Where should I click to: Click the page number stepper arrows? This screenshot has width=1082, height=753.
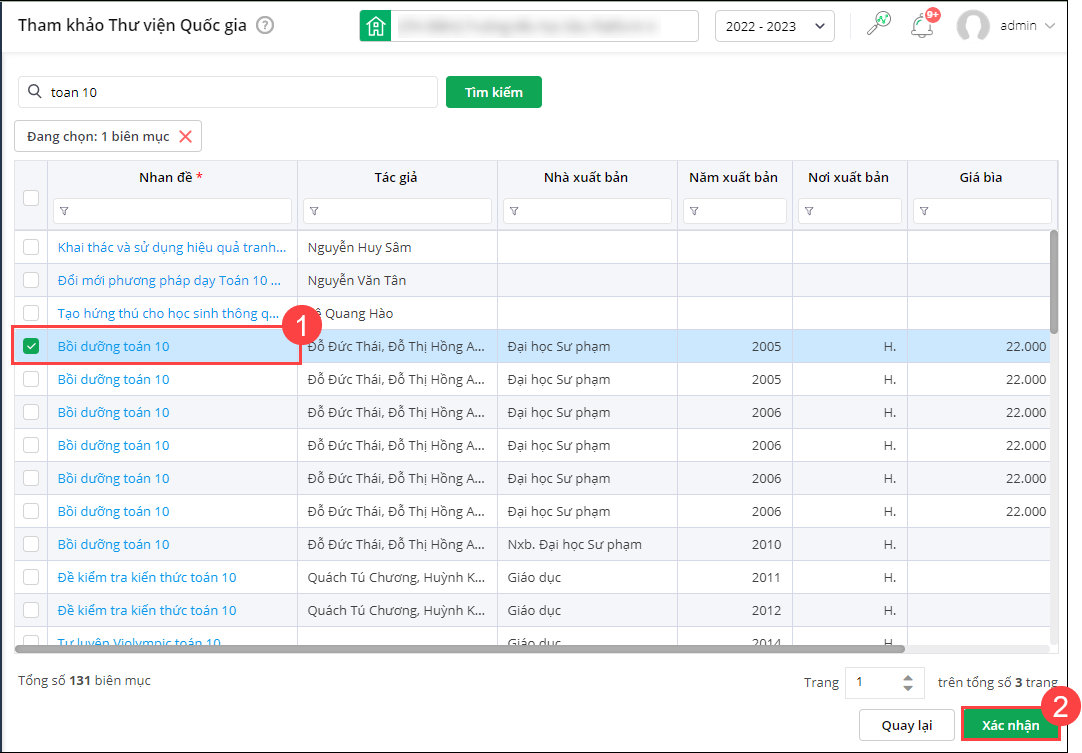tap(907, 683)
